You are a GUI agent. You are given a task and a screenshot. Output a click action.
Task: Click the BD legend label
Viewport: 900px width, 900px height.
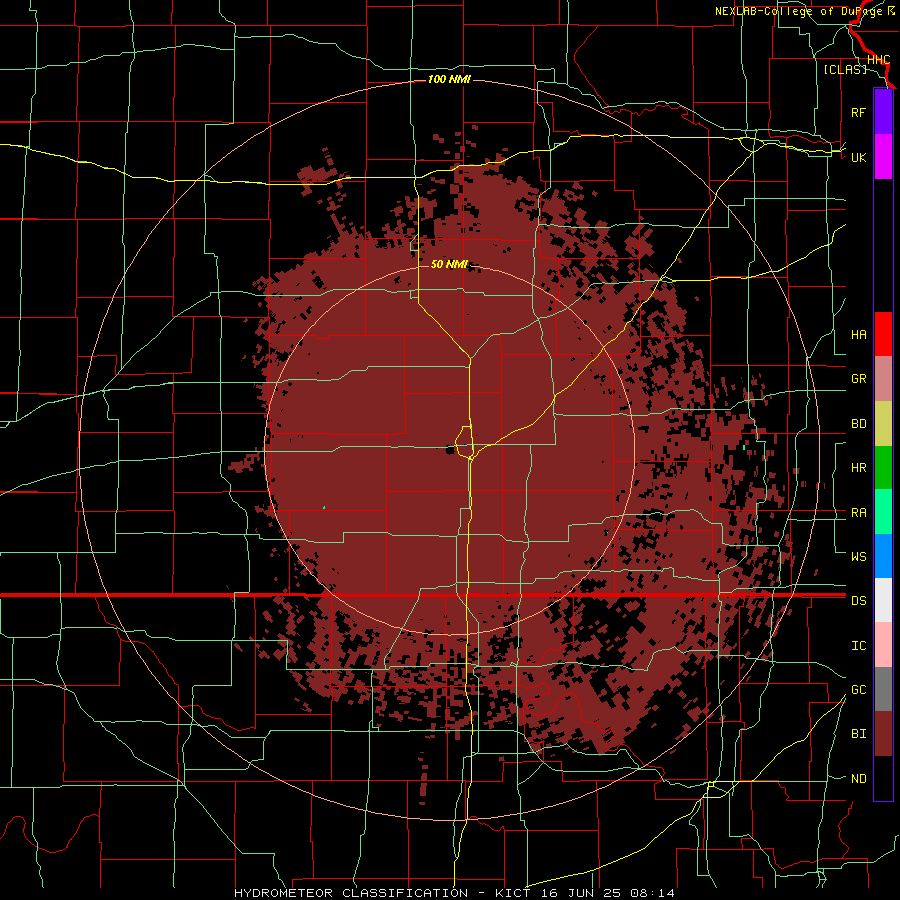pyautogui.click(x=858, y=424)
